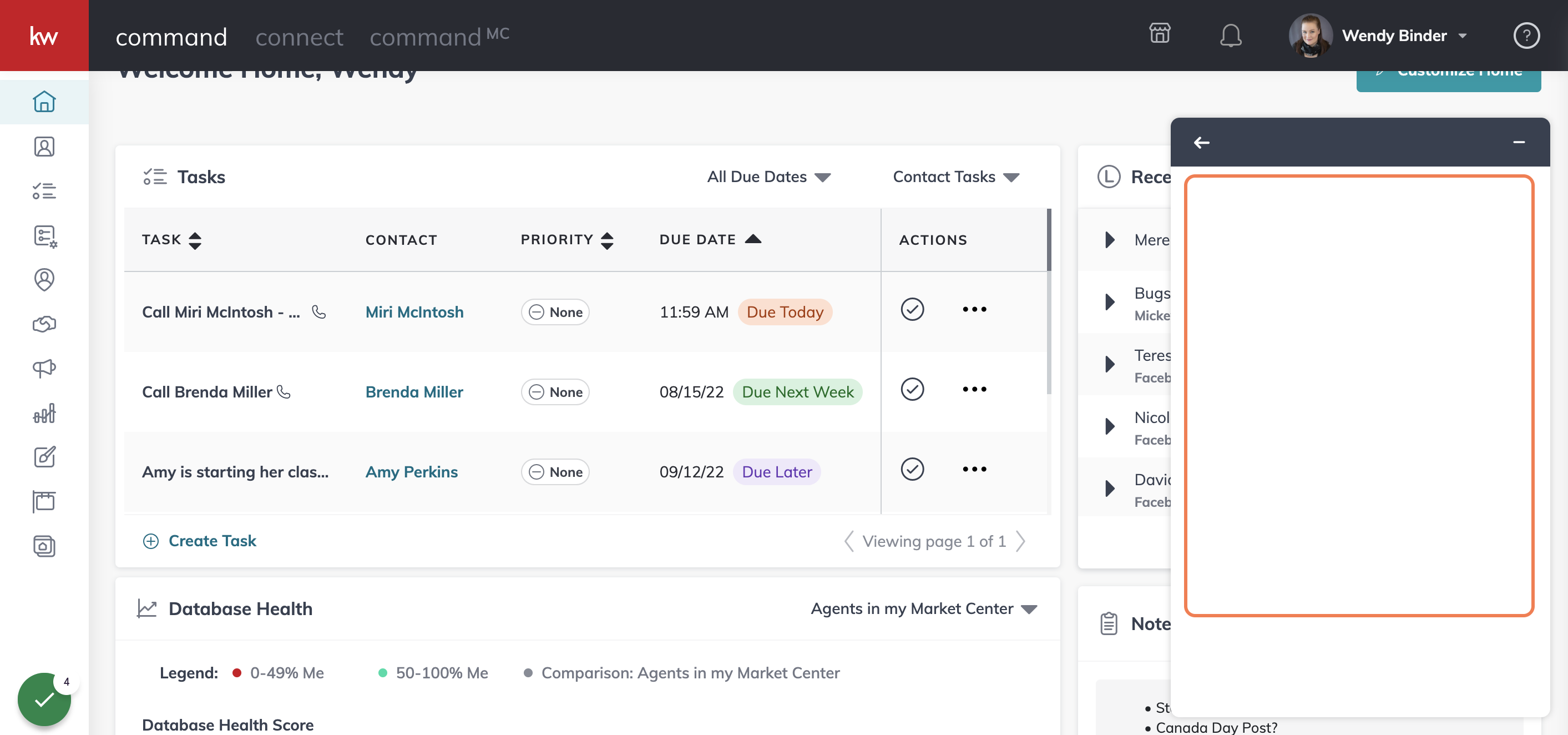Image resolution: width=1568 pixels, height=735 pixels.
Task: Click Wendy Binder profile photo
Action: point(1310,36)
